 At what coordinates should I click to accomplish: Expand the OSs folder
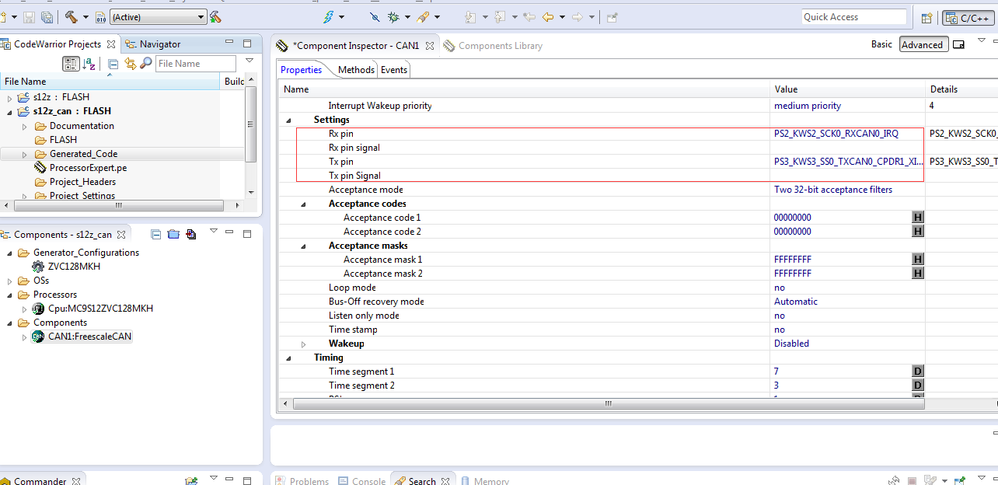10,281
